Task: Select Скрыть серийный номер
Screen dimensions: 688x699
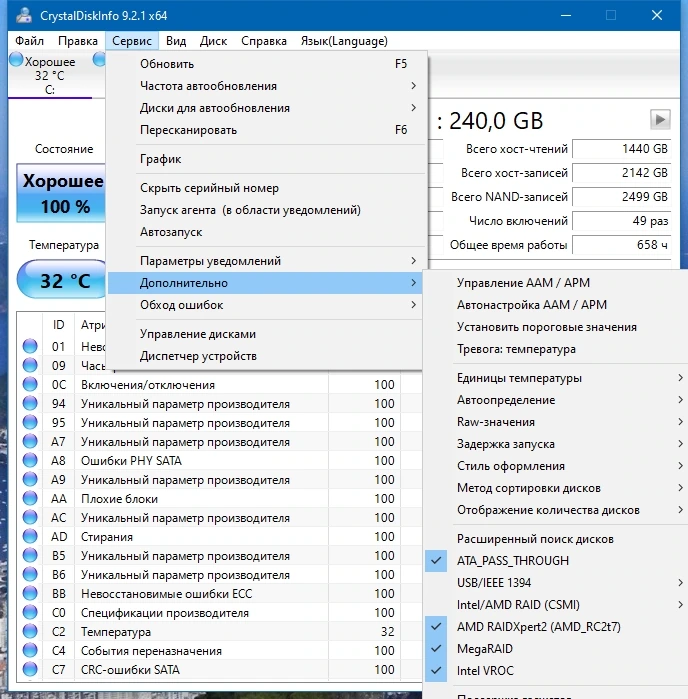Action: pyautogui.click(x=265, y=188)
